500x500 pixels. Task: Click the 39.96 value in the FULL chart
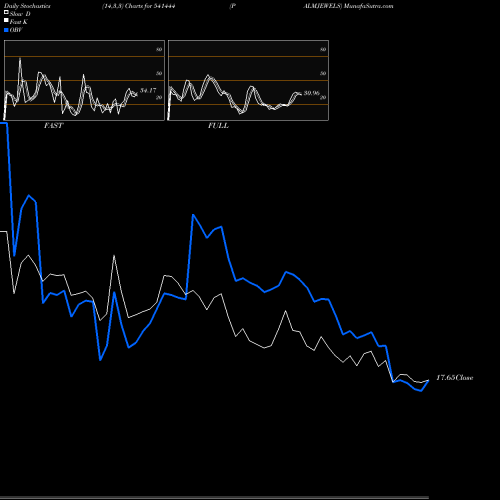[312, 93]
